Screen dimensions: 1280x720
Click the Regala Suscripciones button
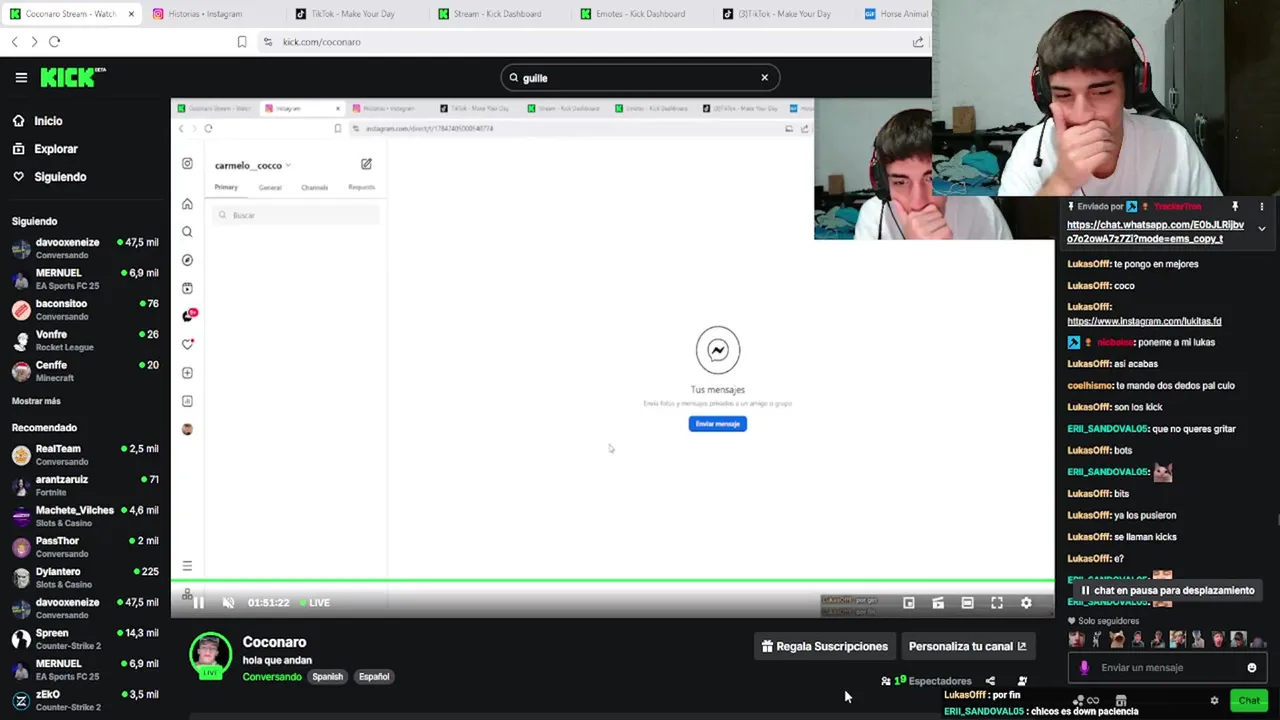tap(825, 646)
